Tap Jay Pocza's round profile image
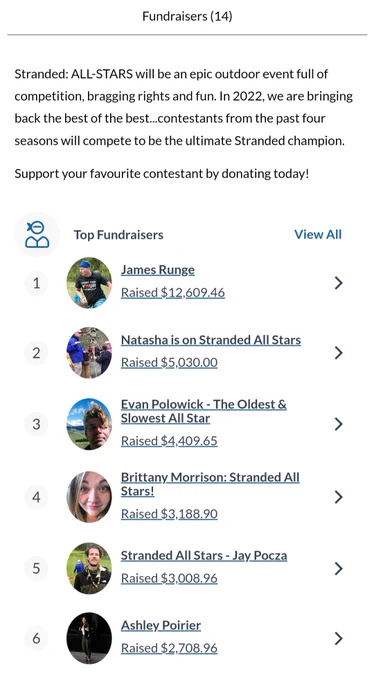The width and height of the screenshot is (374, 680). 89,569
